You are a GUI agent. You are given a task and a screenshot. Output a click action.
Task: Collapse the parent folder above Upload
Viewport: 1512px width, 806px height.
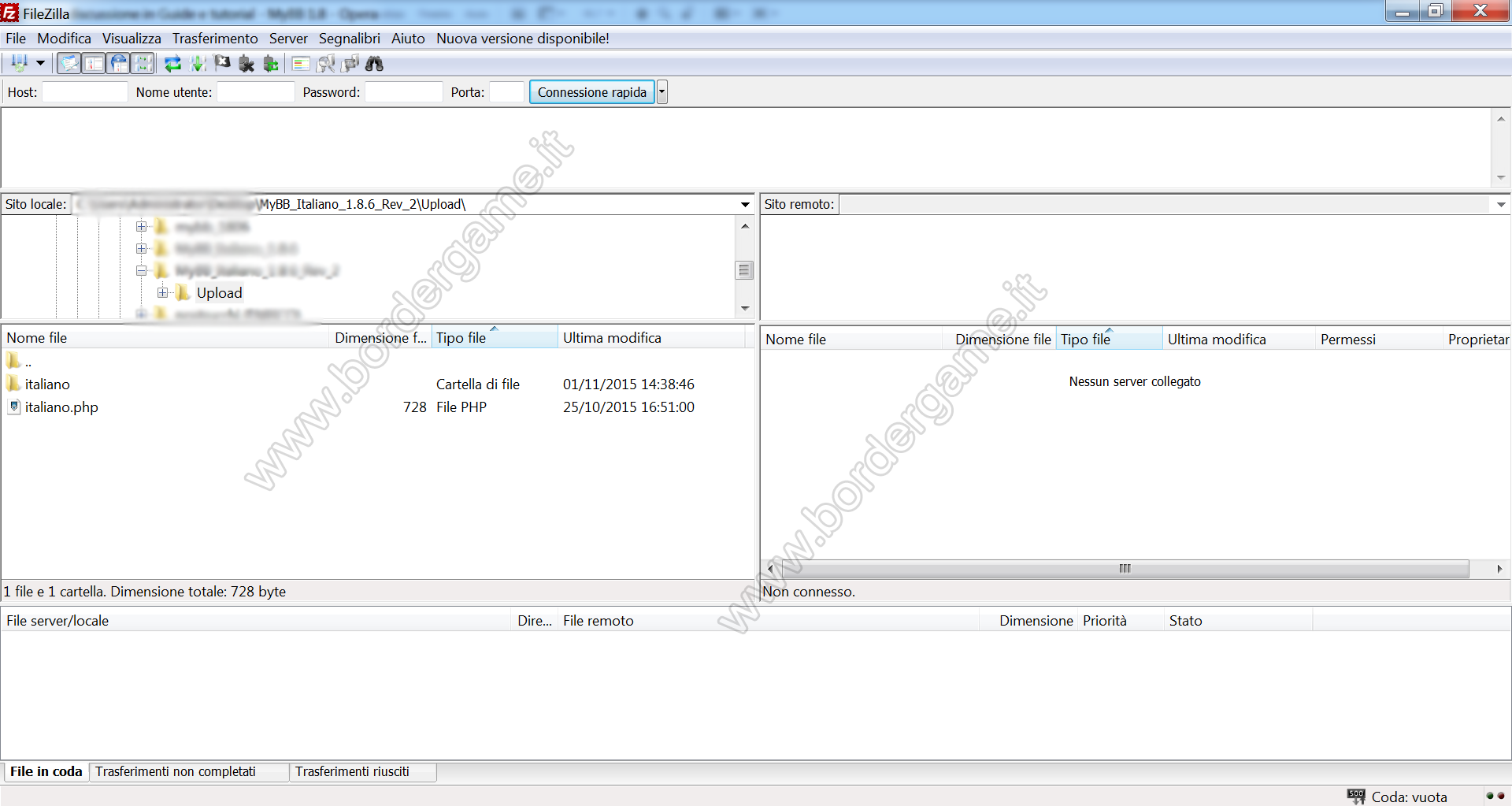pyautogui.click(x=142, y=271)
